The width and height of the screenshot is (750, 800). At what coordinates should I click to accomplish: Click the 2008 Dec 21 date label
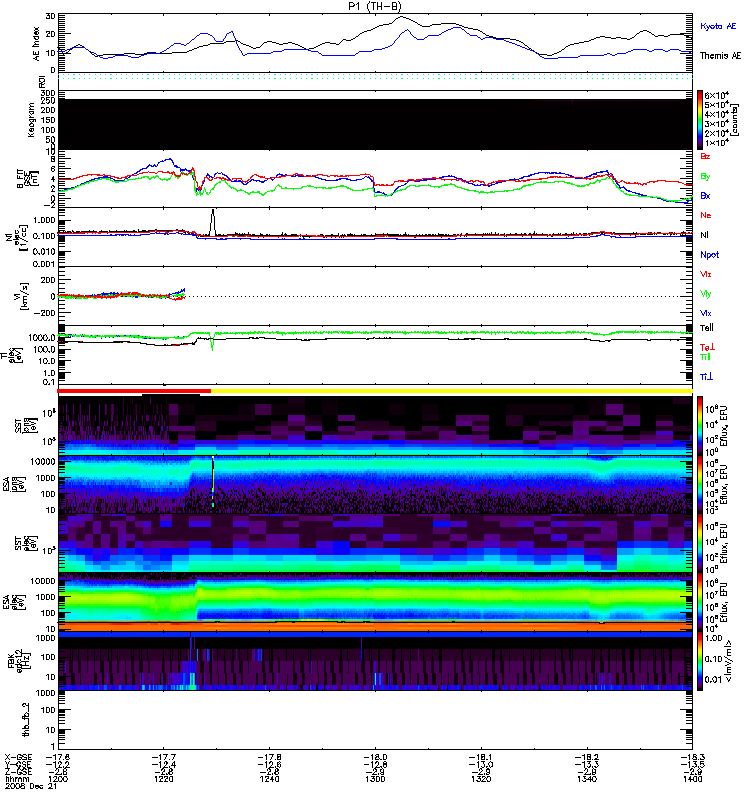[30, 786]
